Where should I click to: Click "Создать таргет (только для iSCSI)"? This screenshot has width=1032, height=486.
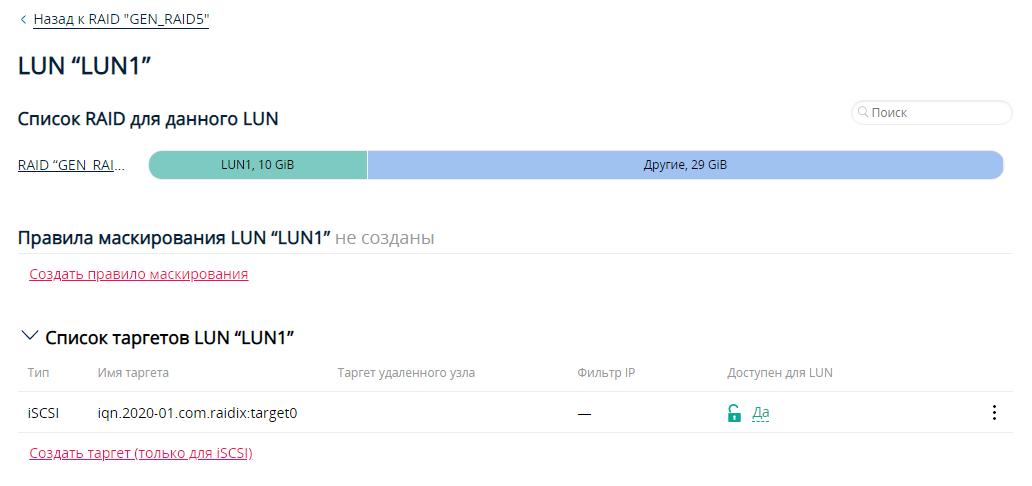tap(141, 453)
